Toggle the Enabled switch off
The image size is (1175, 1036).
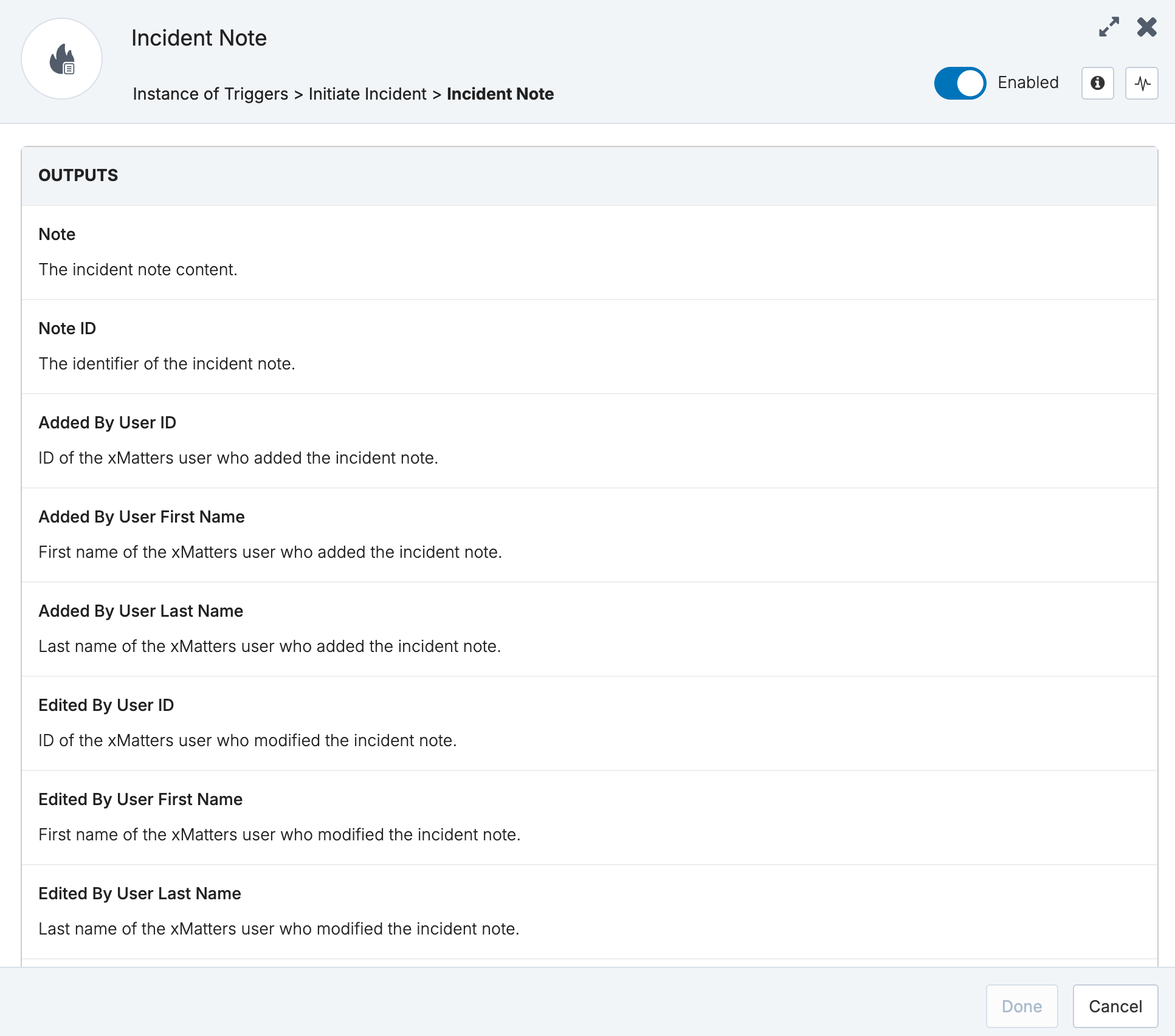[x=960, y=83]
